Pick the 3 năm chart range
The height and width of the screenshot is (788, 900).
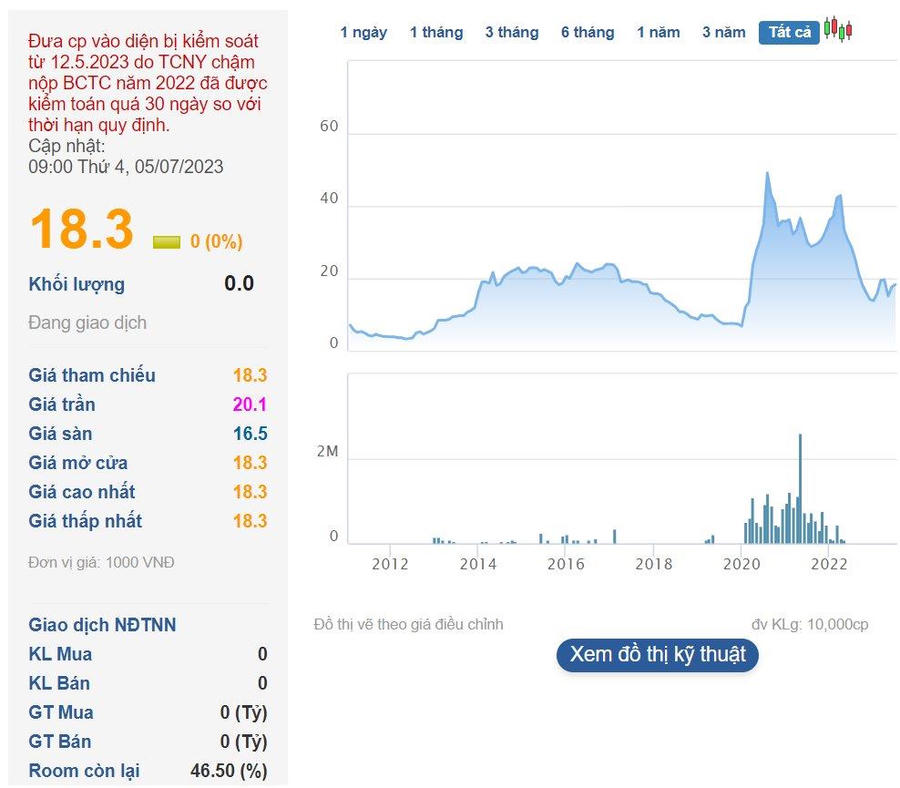pyautogui.click(x=723, y=32)
